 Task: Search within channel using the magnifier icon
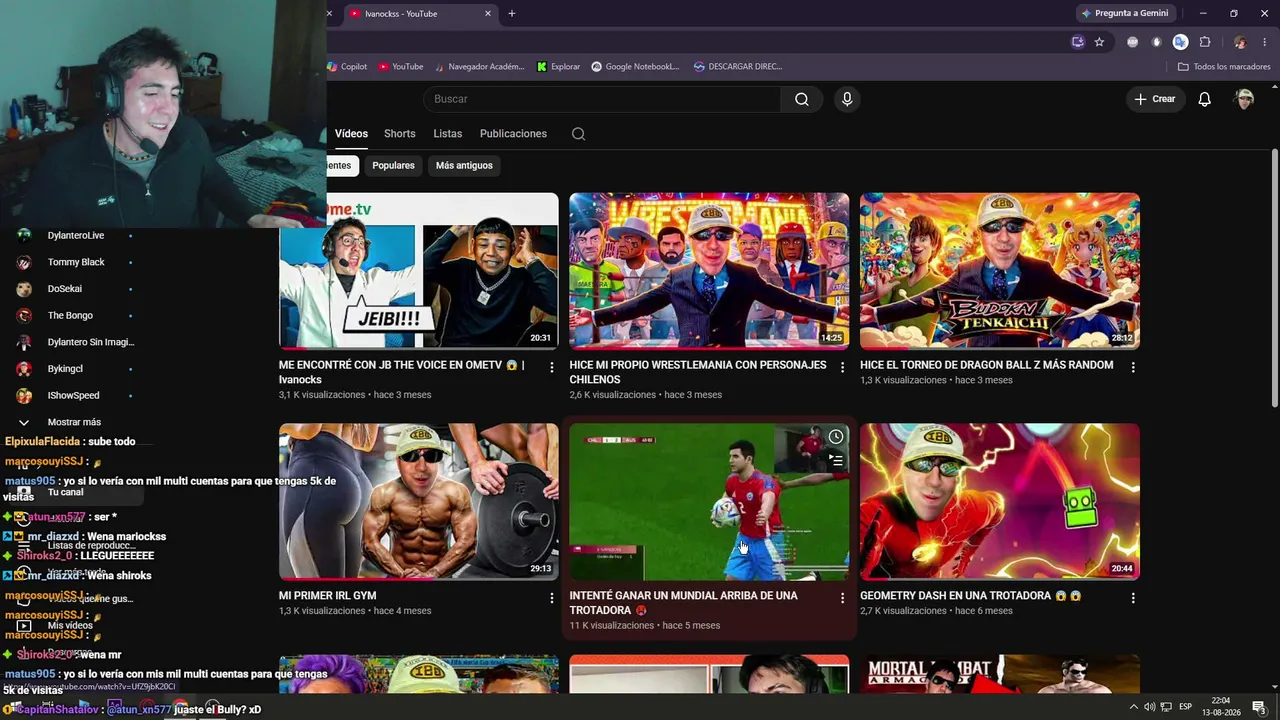578,134
